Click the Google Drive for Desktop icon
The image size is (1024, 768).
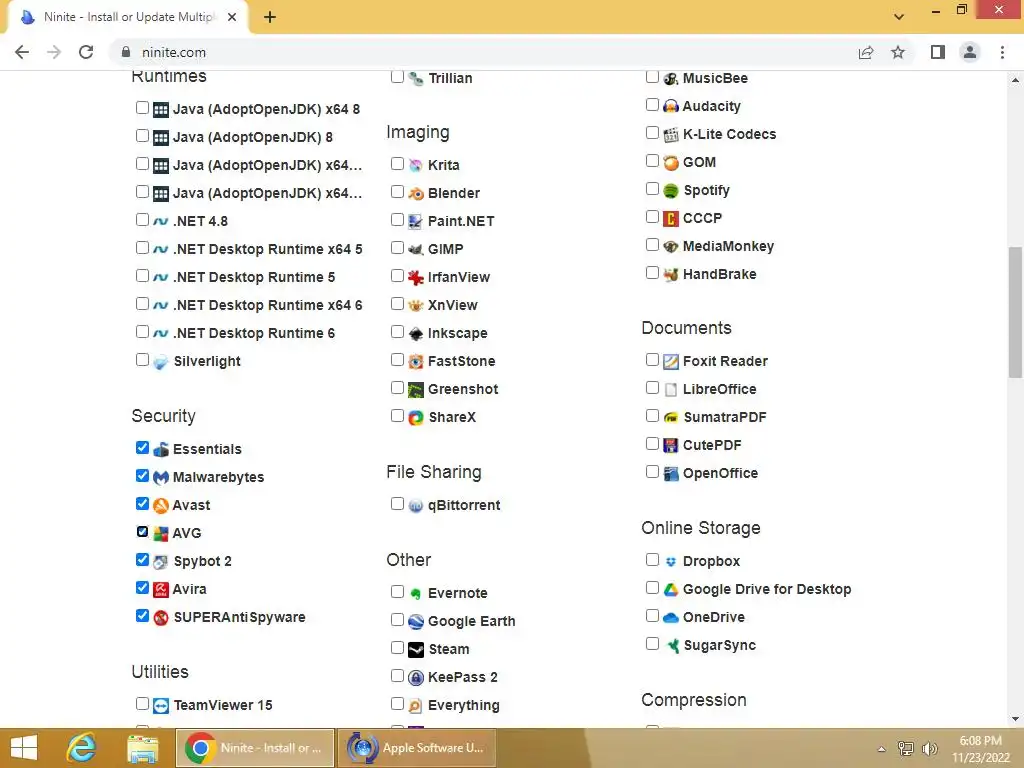[x=671, y=590]
